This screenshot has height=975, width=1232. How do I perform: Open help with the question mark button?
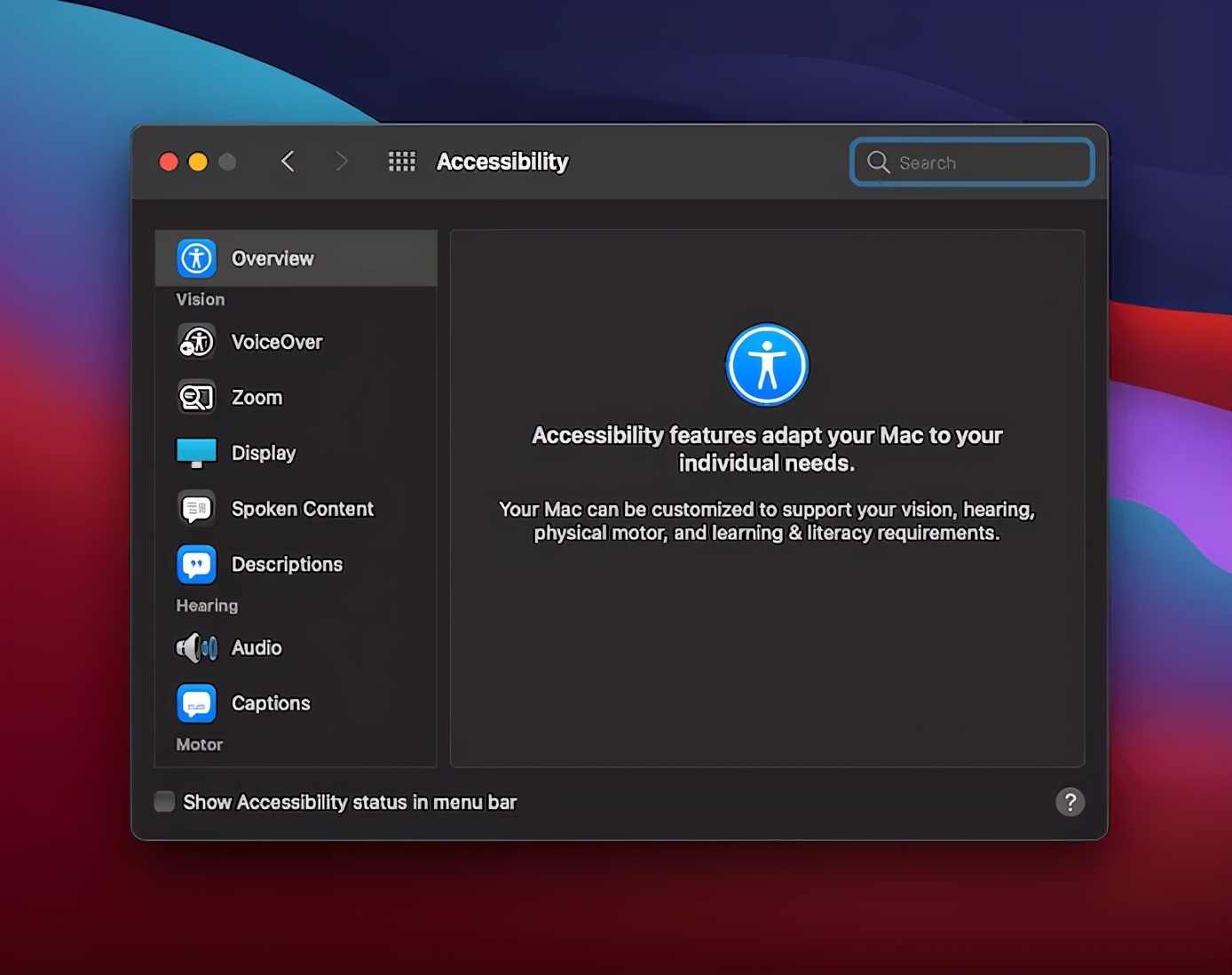coord(1070,802)
